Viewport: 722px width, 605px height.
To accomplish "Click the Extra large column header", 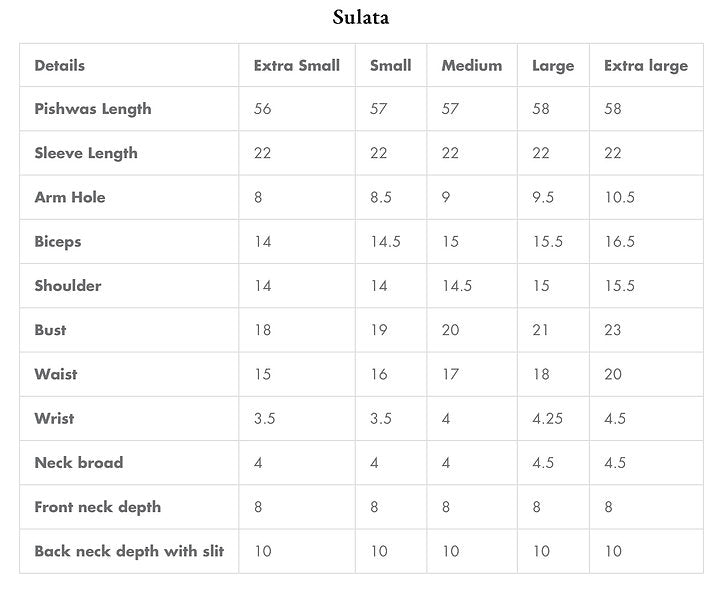I will (x=645, y=66).
